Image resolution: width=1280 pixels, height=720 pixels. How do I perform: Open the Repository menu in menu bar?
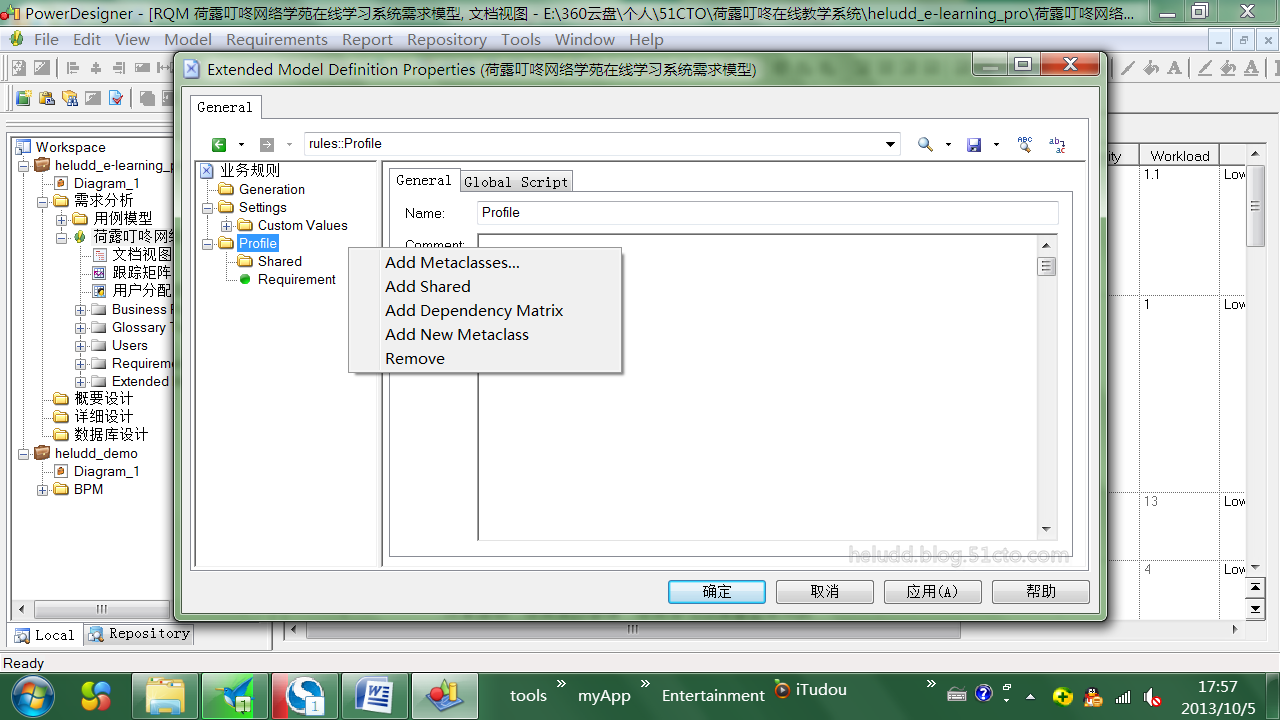click(447, 40)
